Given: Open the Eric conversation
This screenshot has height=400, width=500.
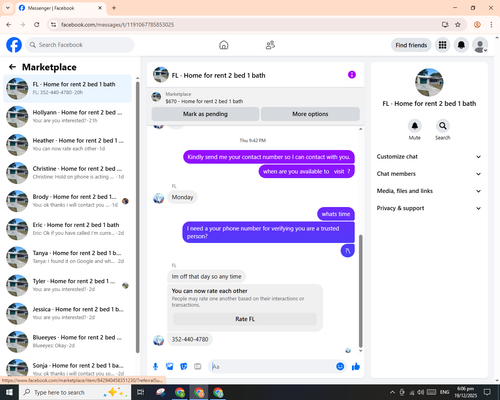Looking at the screenshot, I should pyautogui.click(x=68, y=229).
